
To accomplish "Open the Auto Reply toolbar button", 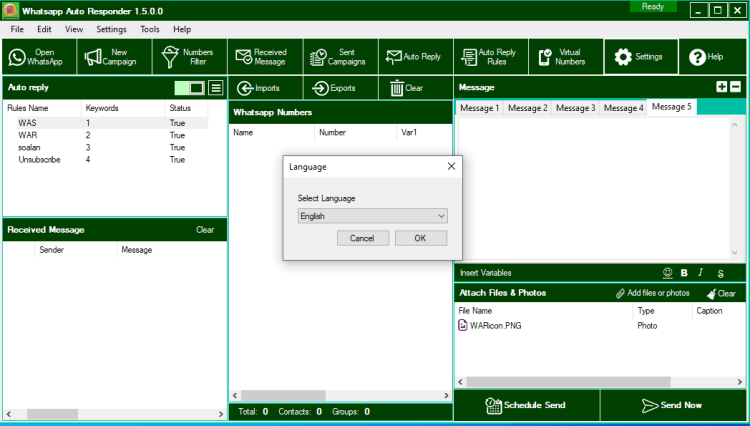I will [416, 57].
